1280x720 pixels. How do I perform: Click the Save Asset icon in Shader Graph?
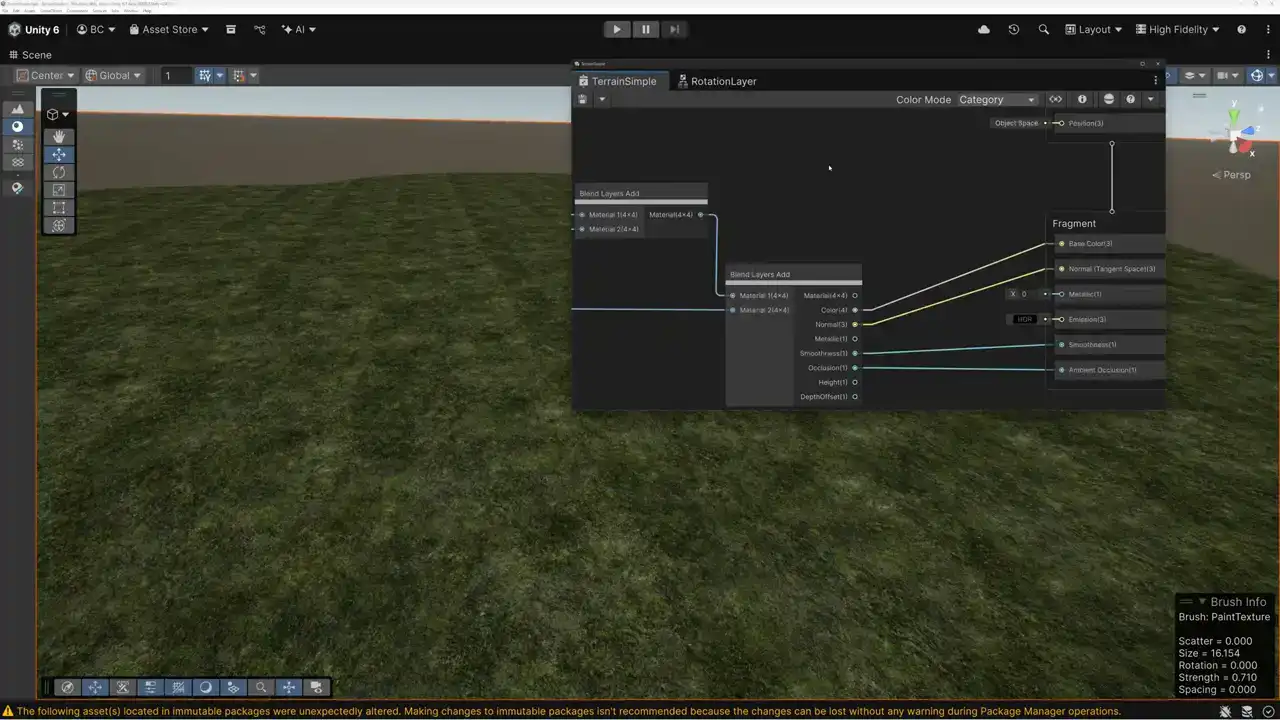pyautogui.click(x=583, y=99)
